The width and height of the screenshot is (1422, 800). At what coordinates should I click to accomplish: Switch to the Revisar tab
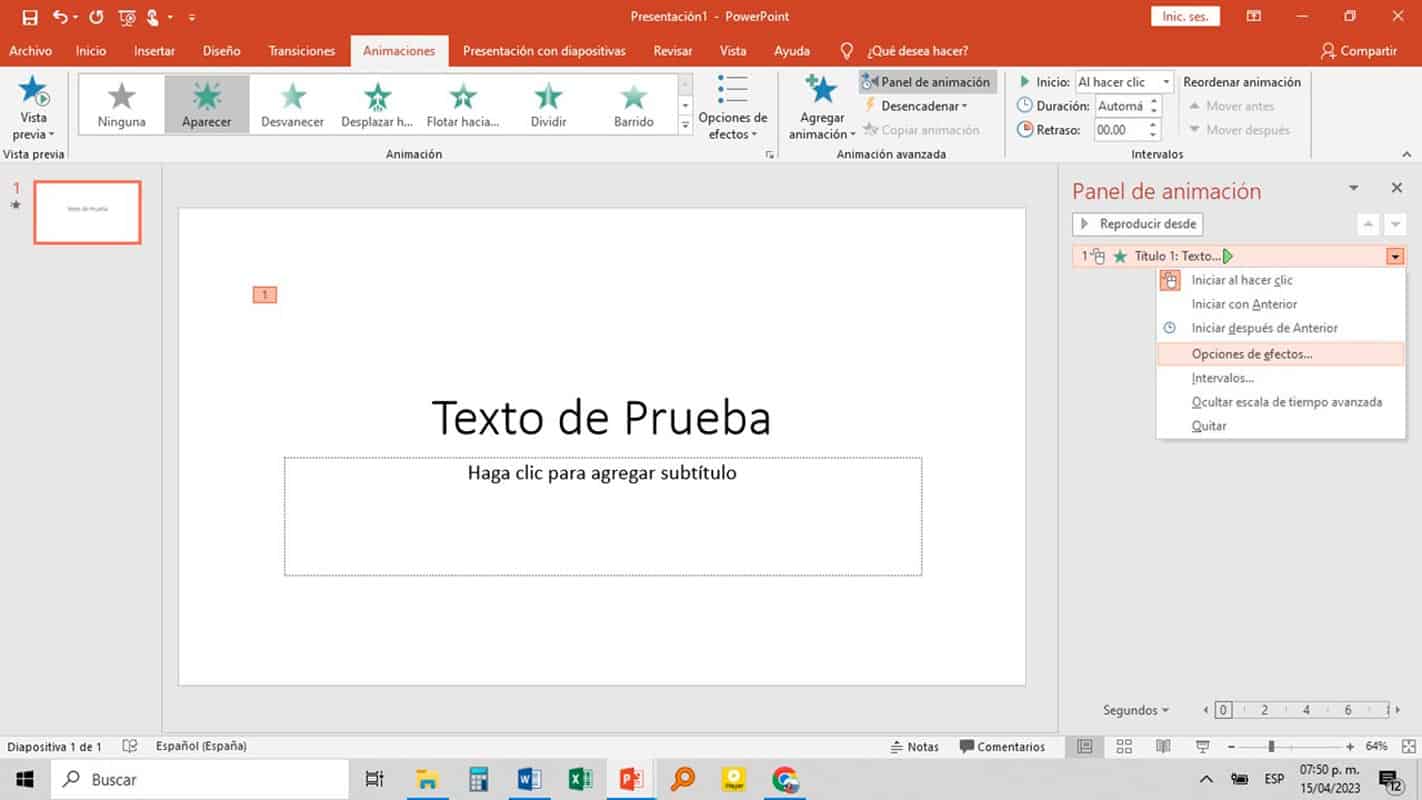[x=673, y=51]
